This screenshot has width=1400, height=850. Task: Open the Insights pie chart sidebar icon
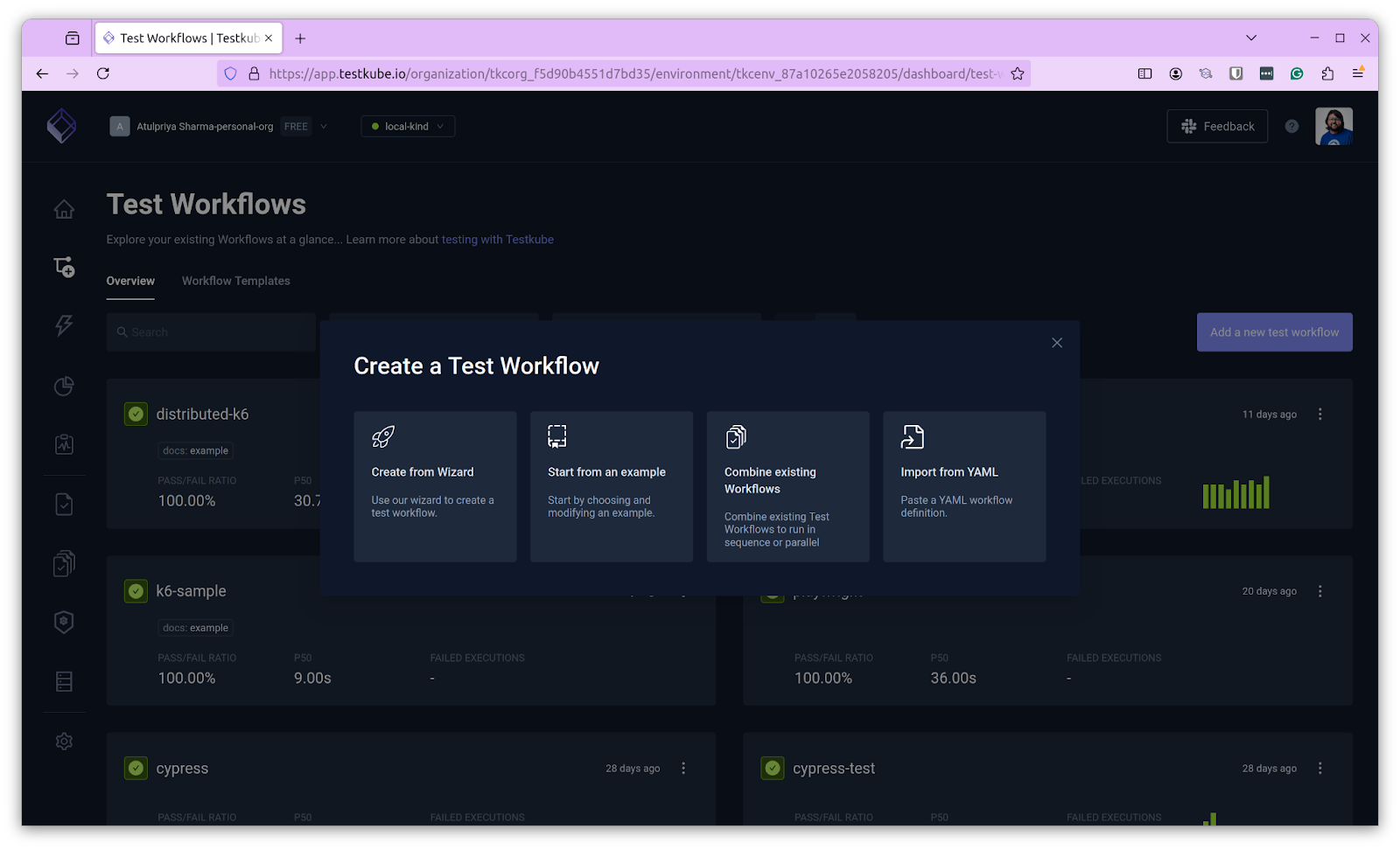tap(64, 386)
